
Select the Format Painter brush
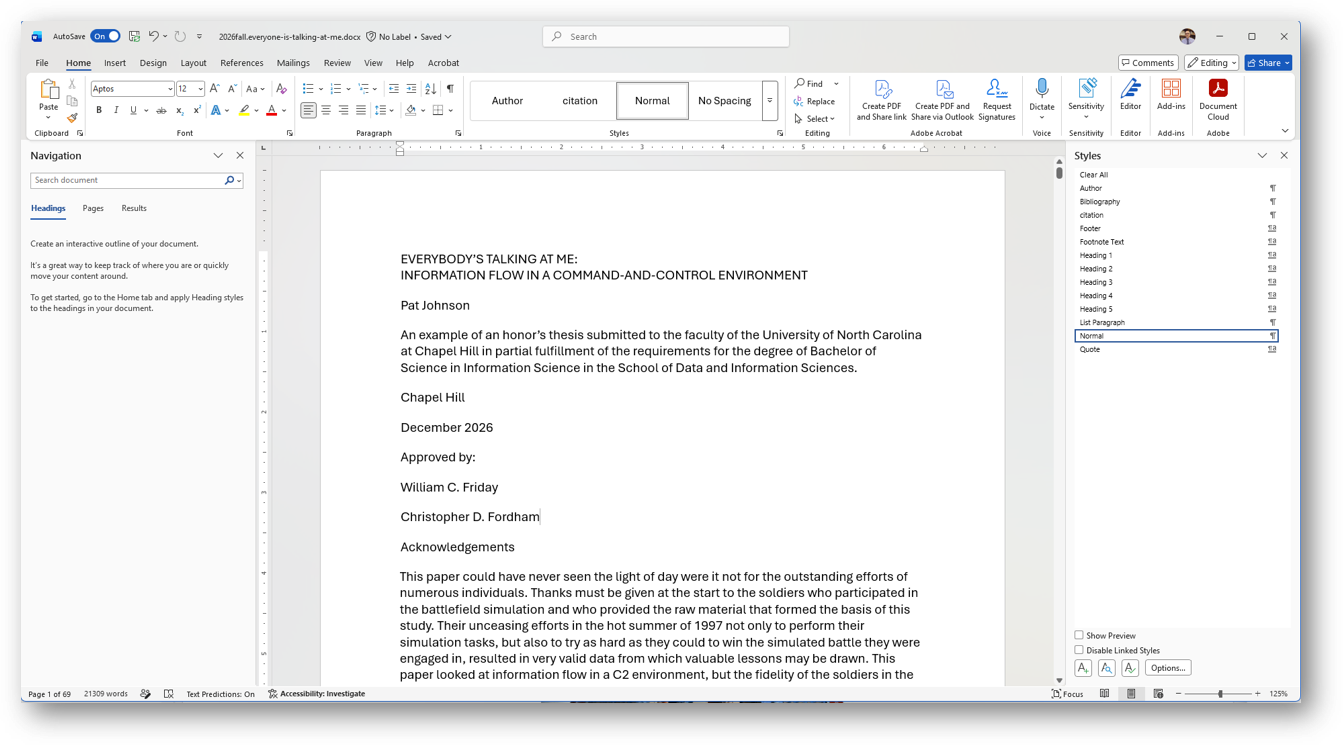pyautogui.click(x=72, y=118)
